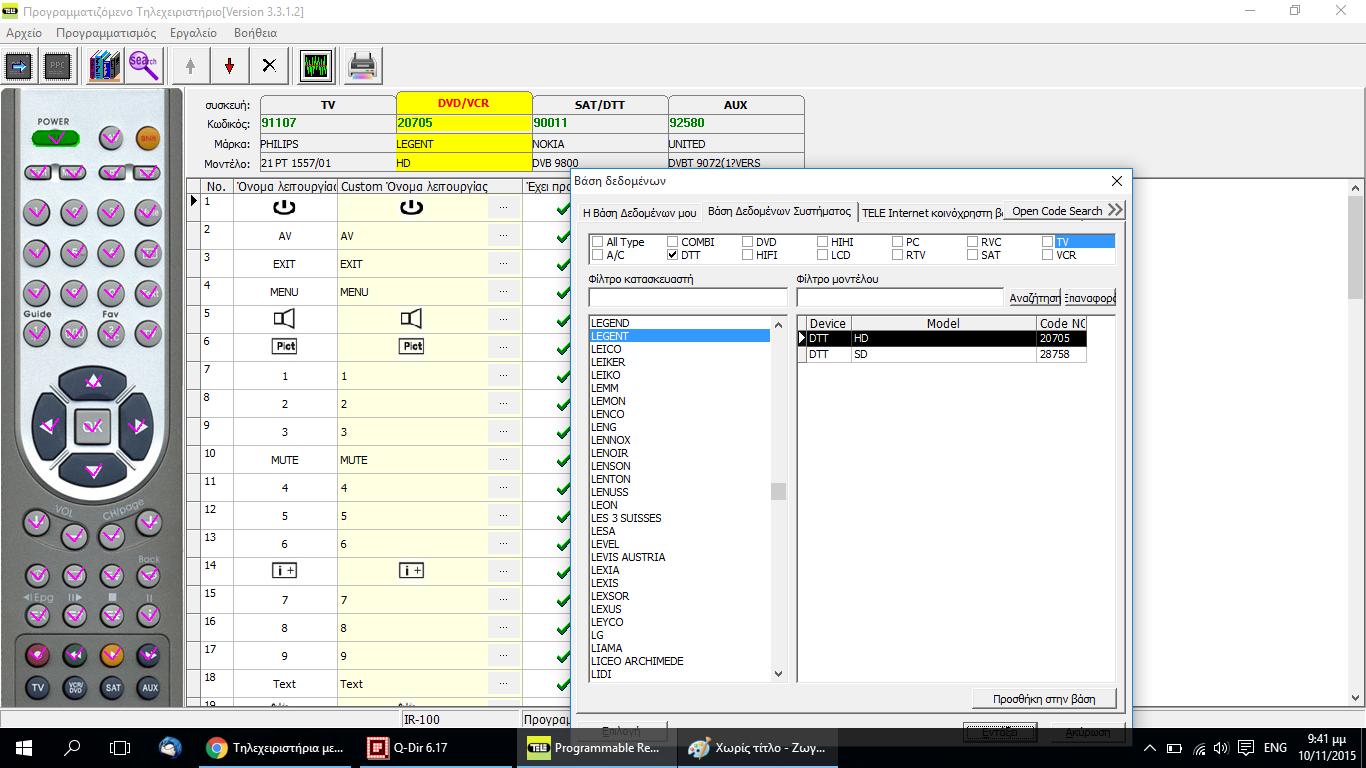Open Windows Start menu

click(x=24, y=748)
